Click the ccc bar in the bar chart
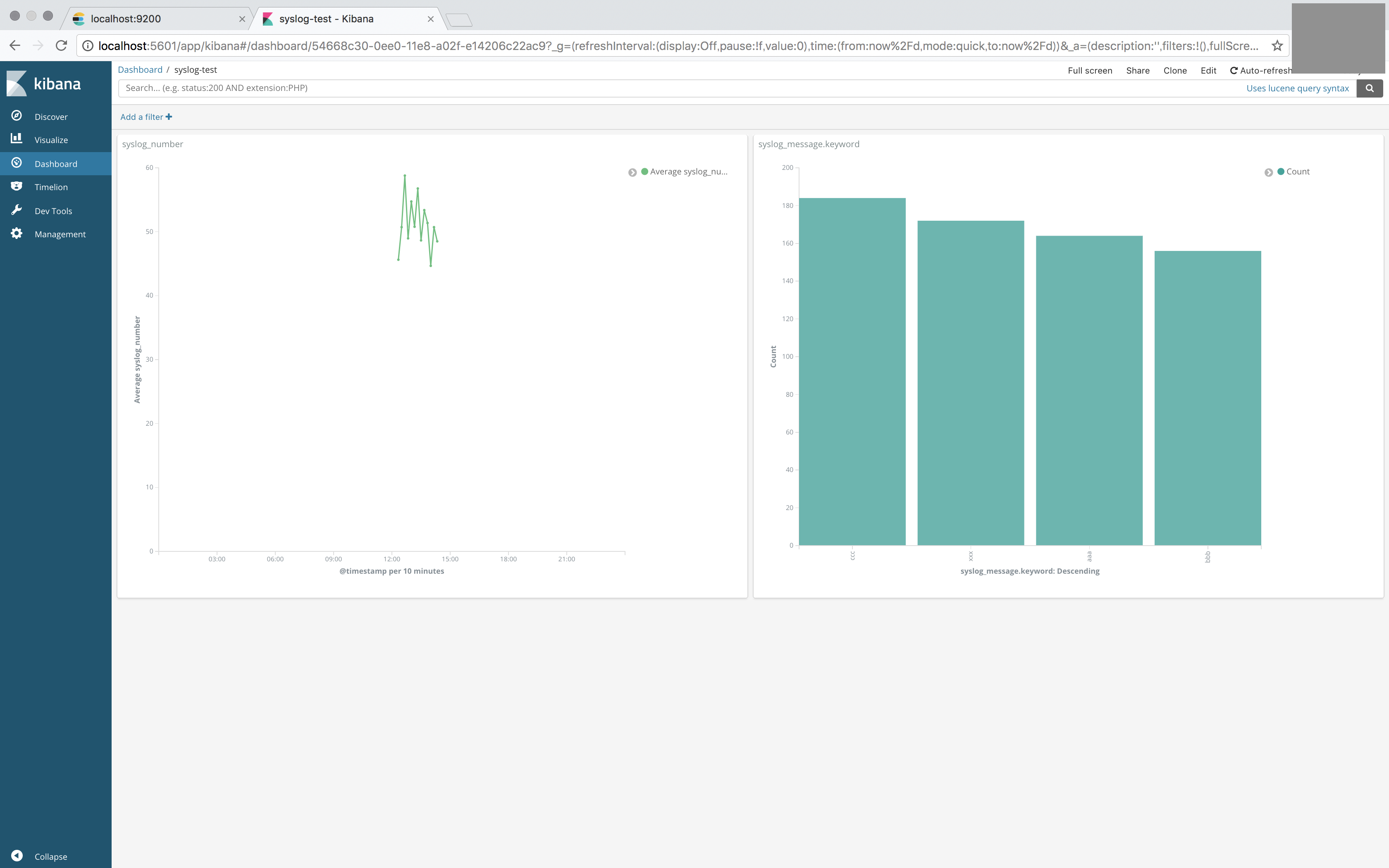 click(x=852, y=372)
